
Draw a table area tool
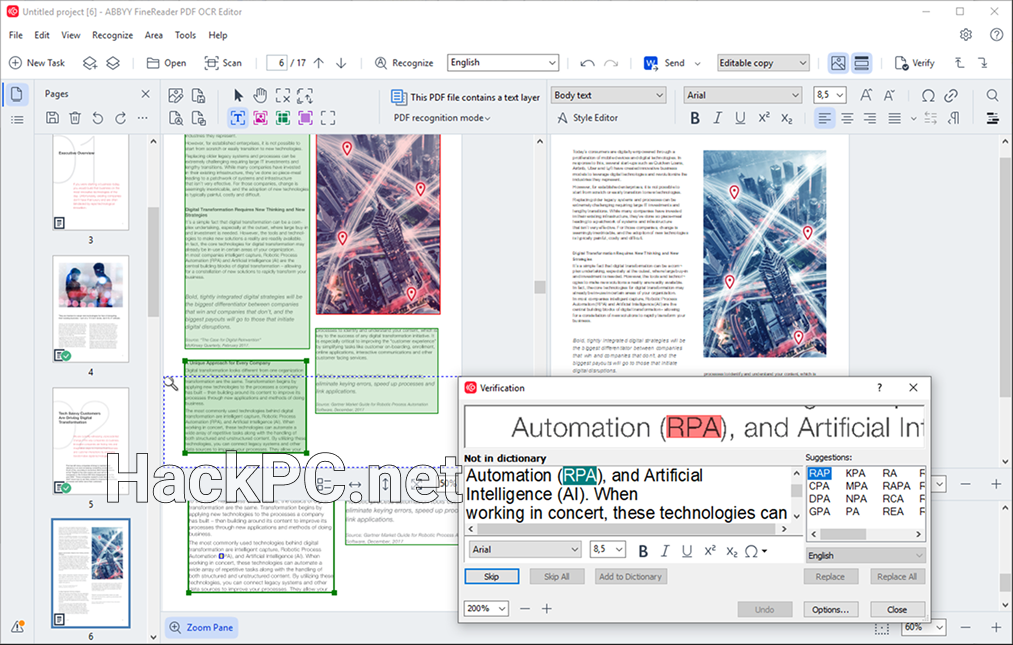[x=283, y=118]
